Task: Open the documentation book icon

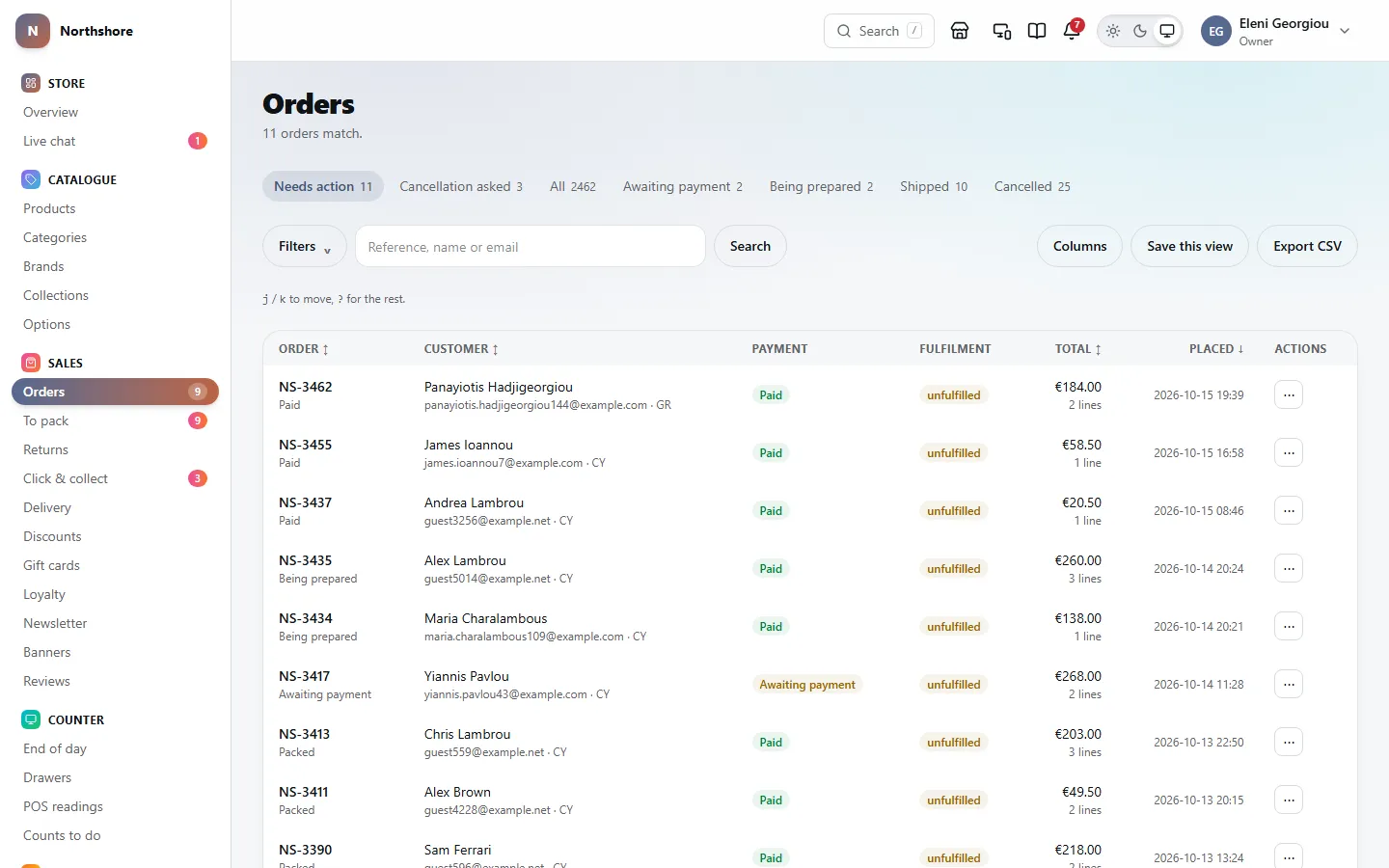Action: click(x=1037, y=31)
